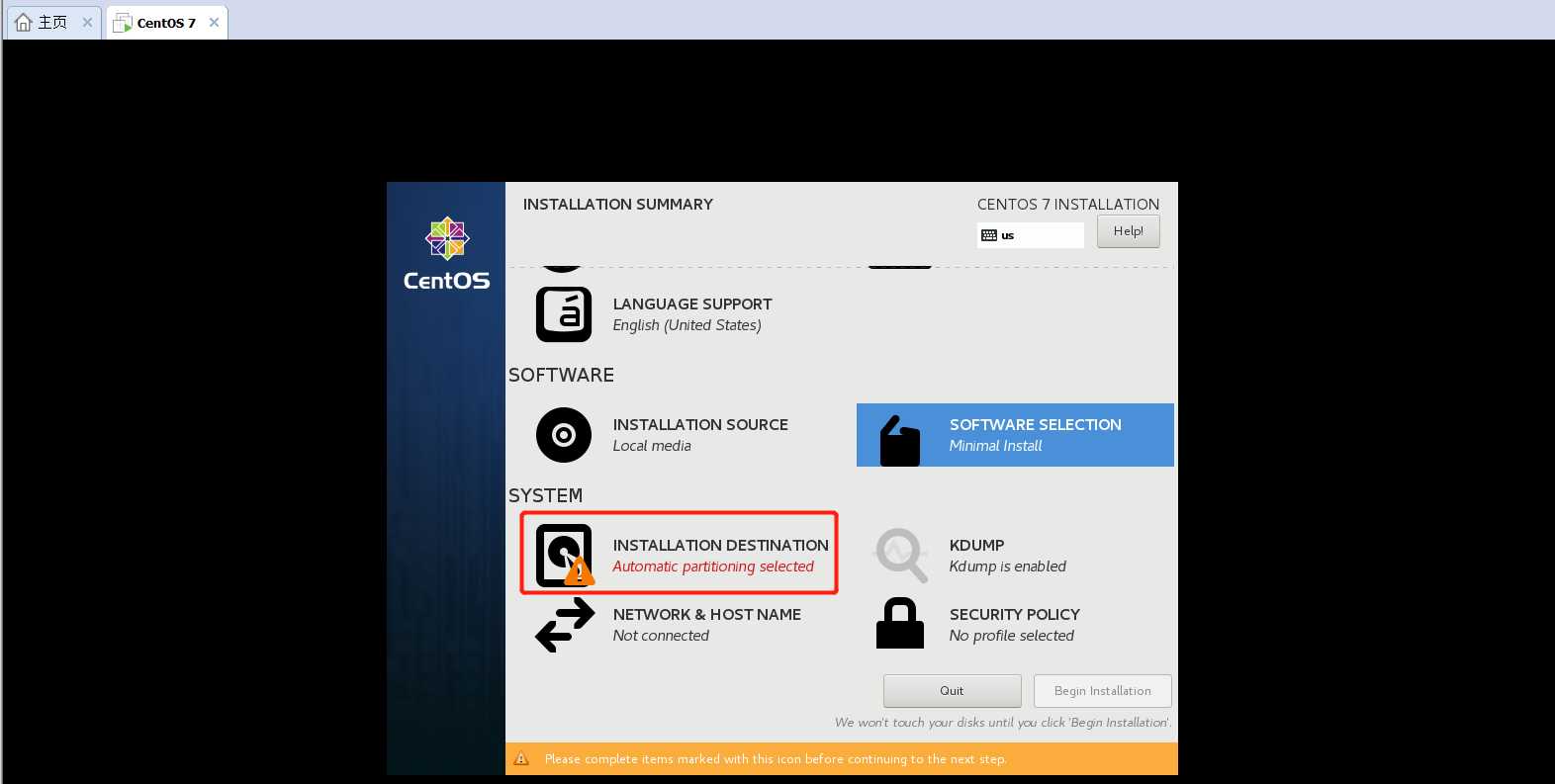This screenshot has height=784, width=1555.
Task: Click the KDUMP magnifier icon
Action: [901, 555]
